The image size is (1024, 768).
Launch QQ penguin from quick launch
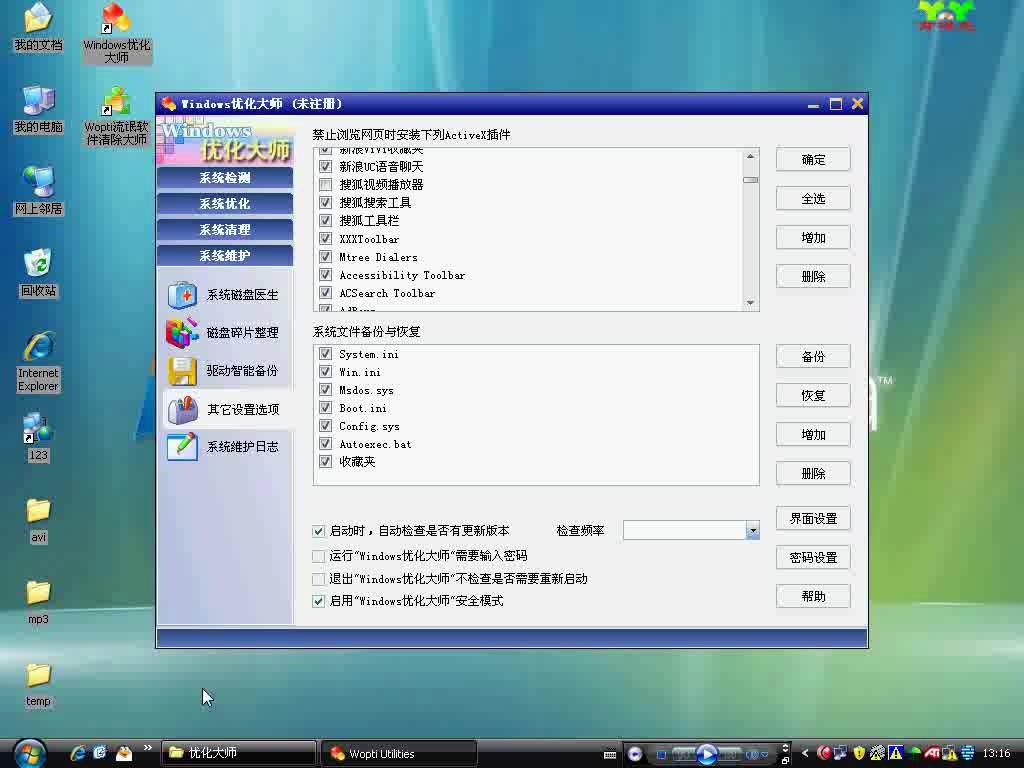point(123,753)
